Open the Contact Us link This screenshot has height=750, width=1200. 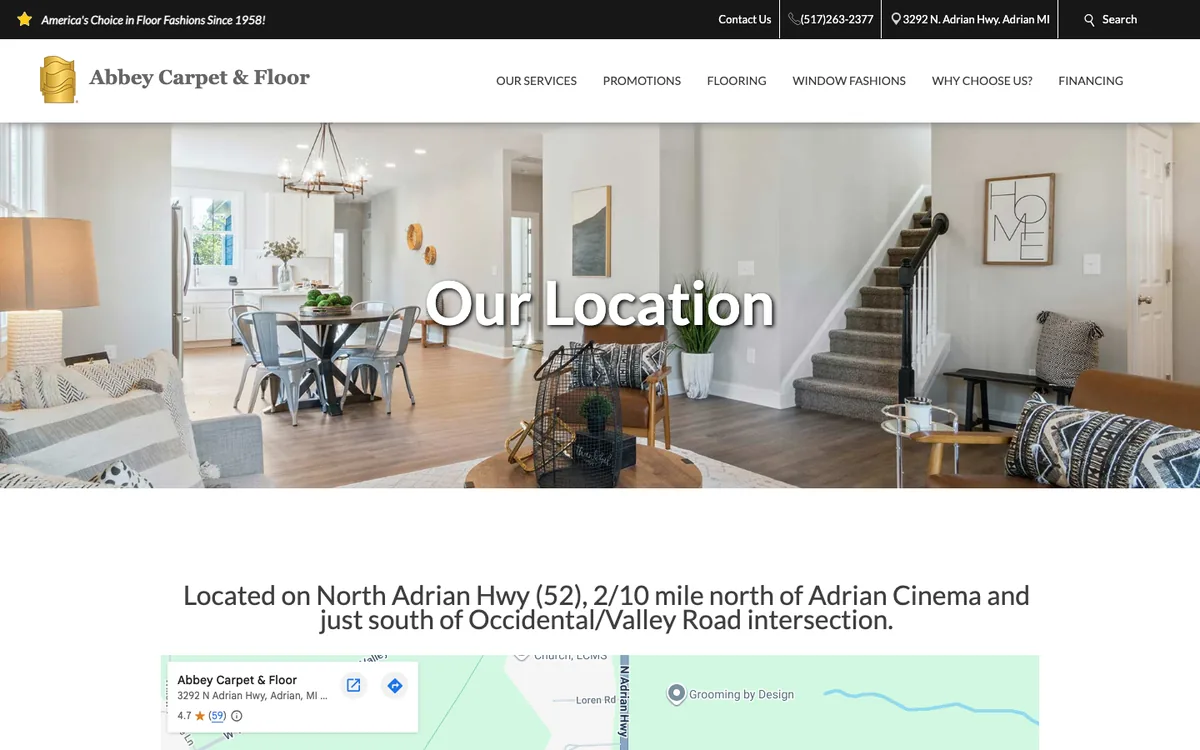click(x=745, y=19)
